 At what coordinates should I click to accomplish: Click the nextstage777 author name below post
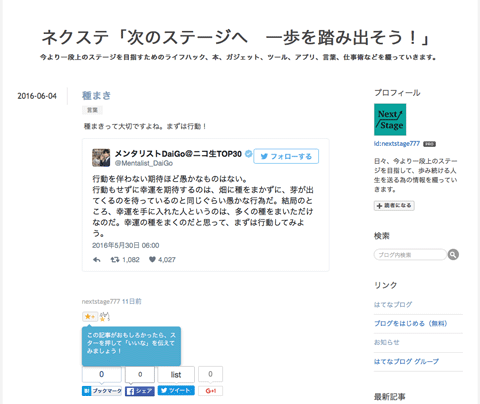101,302
